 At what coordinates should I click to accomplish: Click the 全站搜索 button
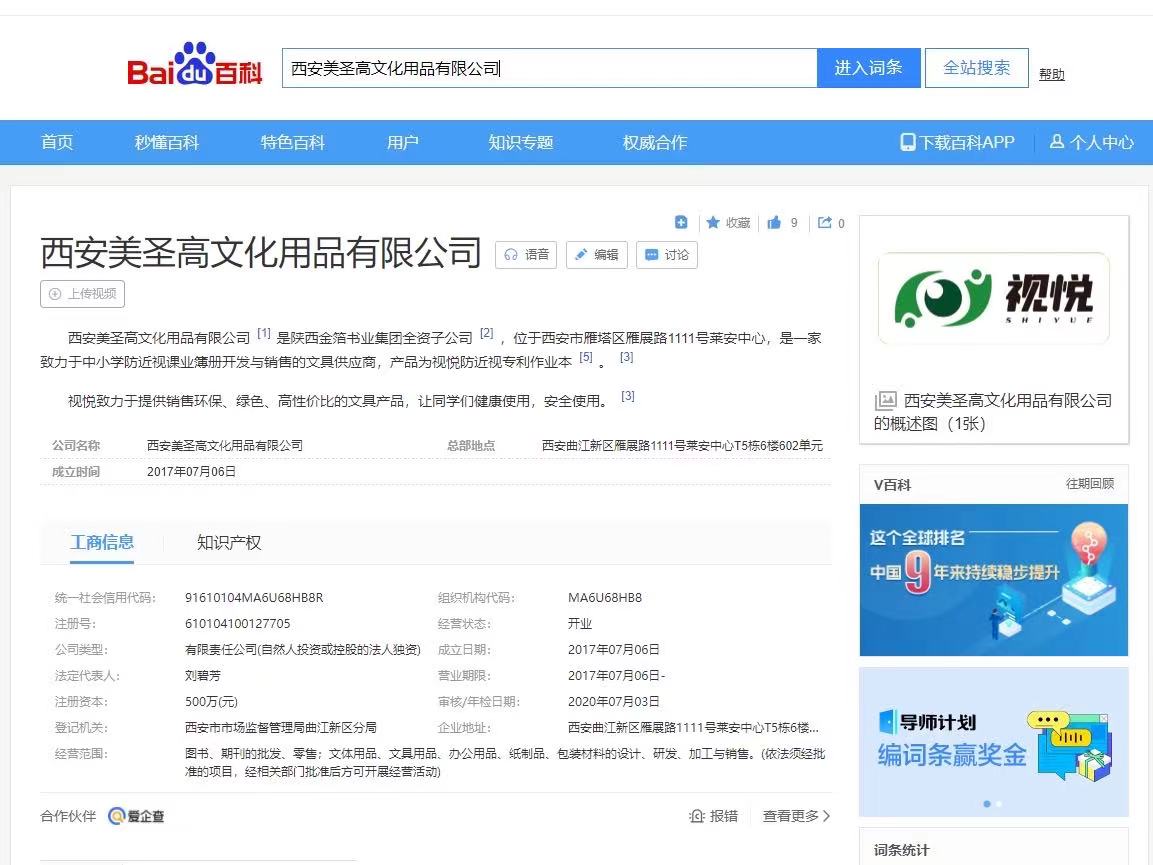coord(976,67)
